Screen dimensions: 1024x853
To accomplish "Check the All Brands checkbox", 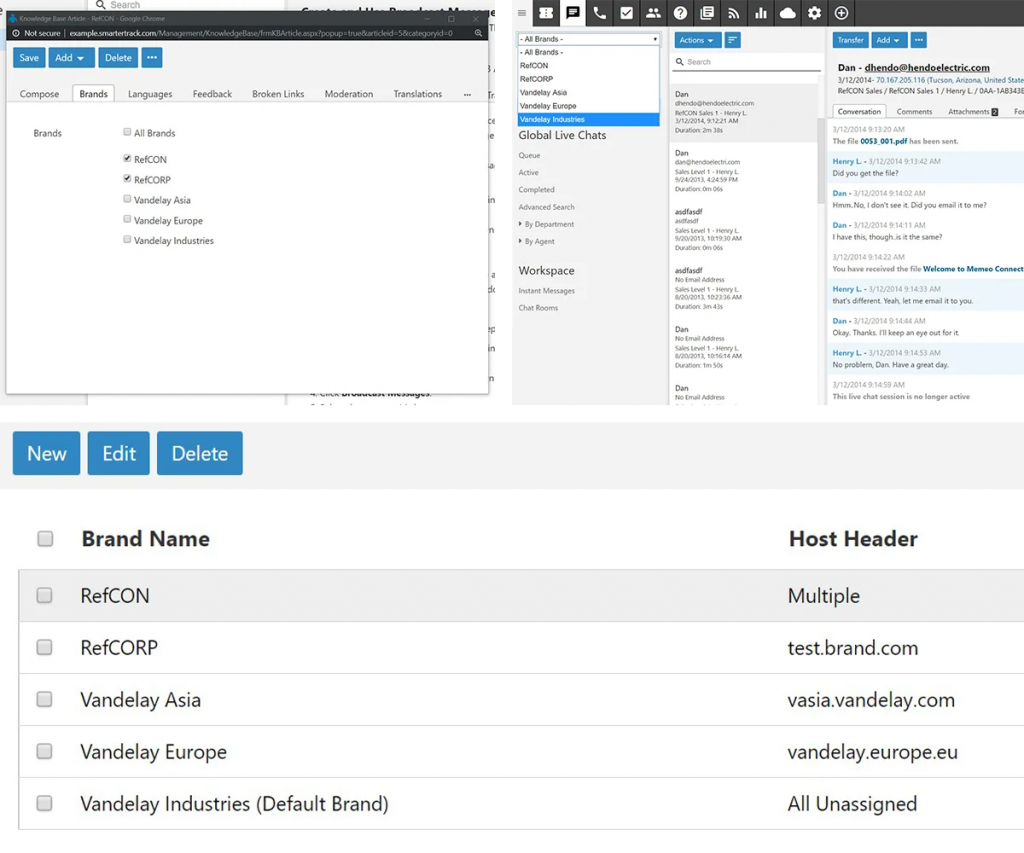I will point(127,132).
